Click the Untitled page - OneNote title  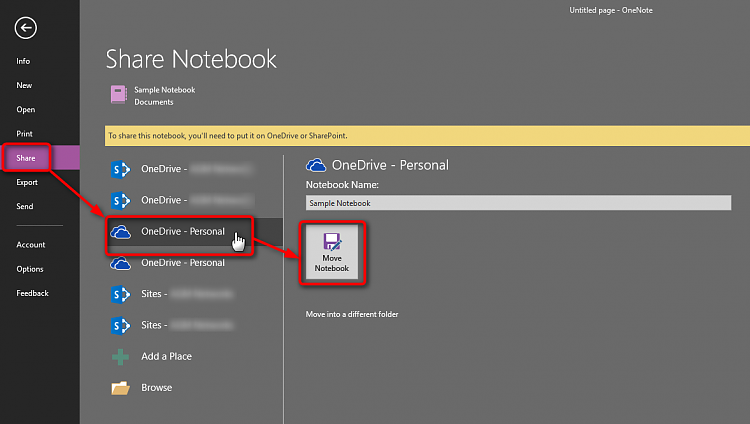tap(611, 10)
